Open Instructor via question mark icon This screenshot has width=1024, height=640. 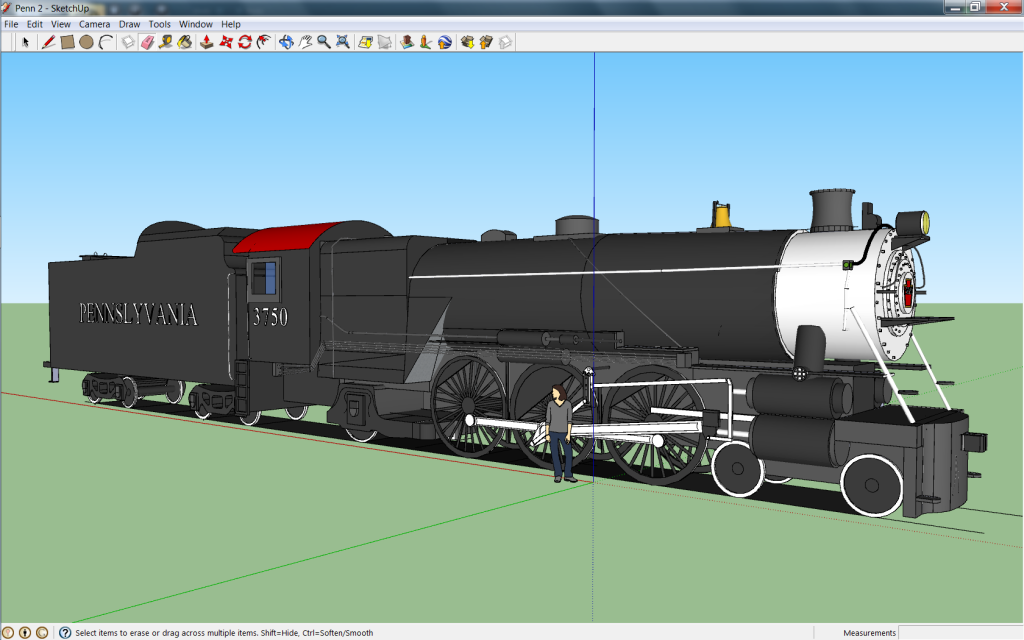[x=65, y=632]
